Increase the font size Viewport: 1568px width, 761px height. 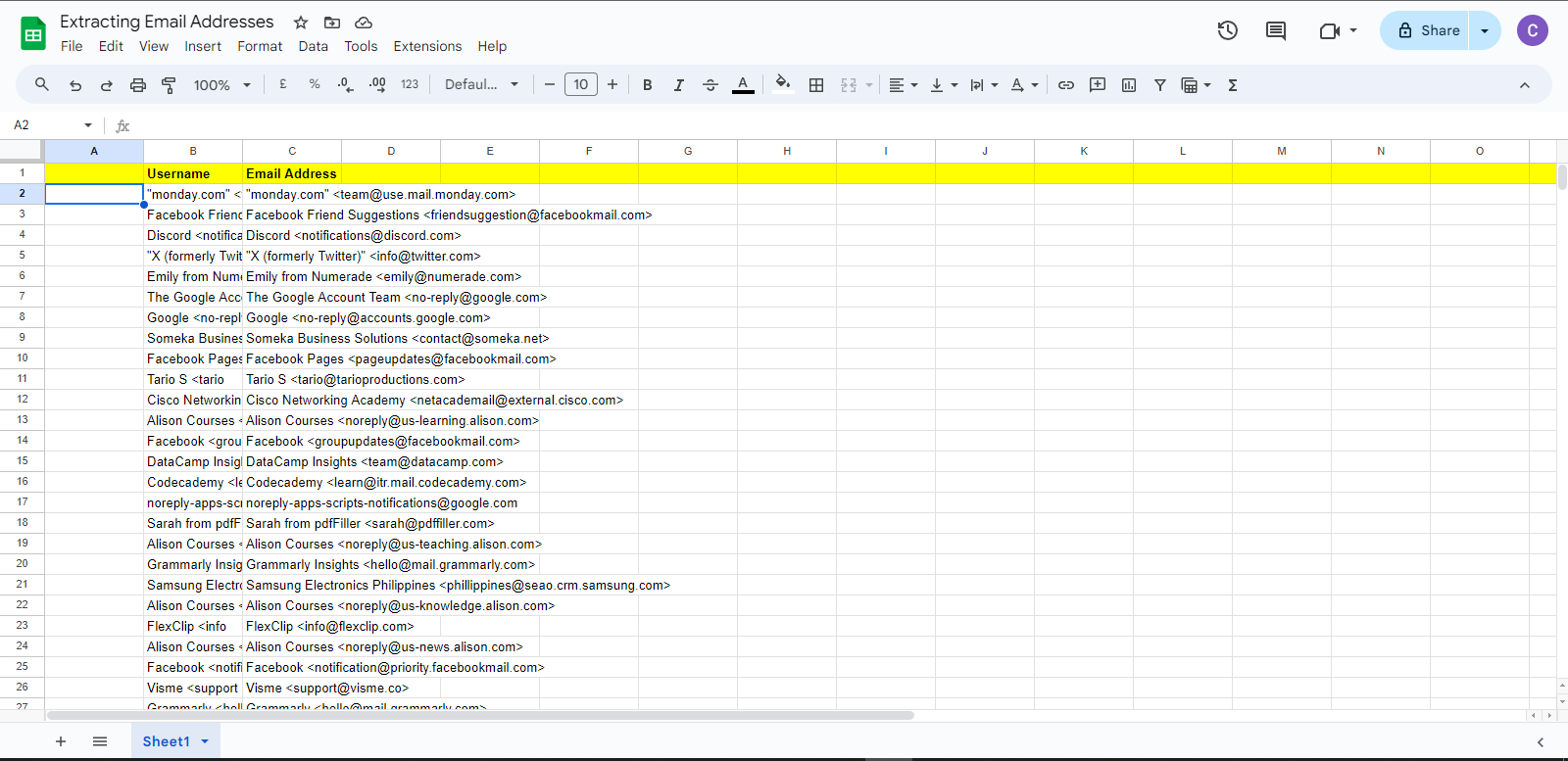612,85
